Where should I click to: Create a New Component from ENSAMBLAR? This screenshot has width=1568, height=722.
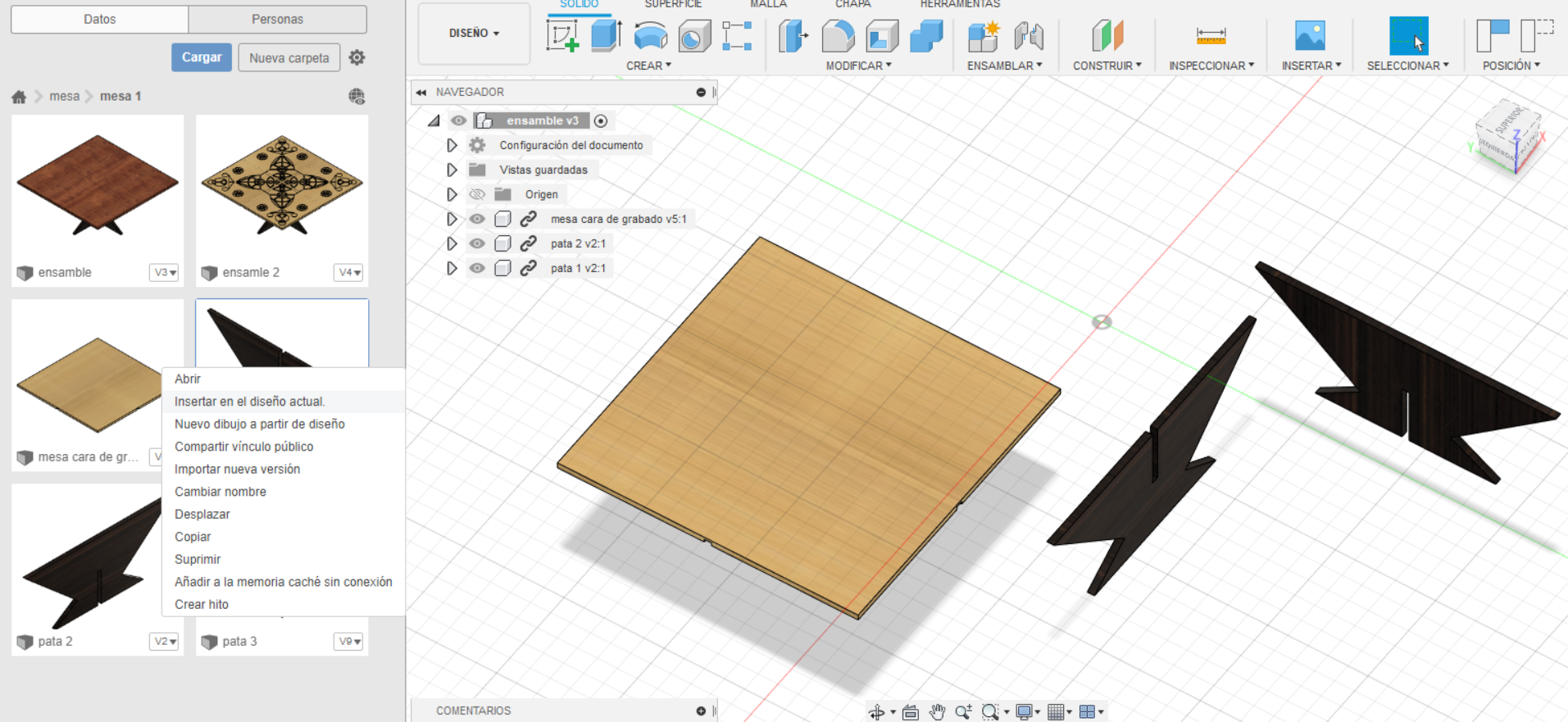(983, 36)
